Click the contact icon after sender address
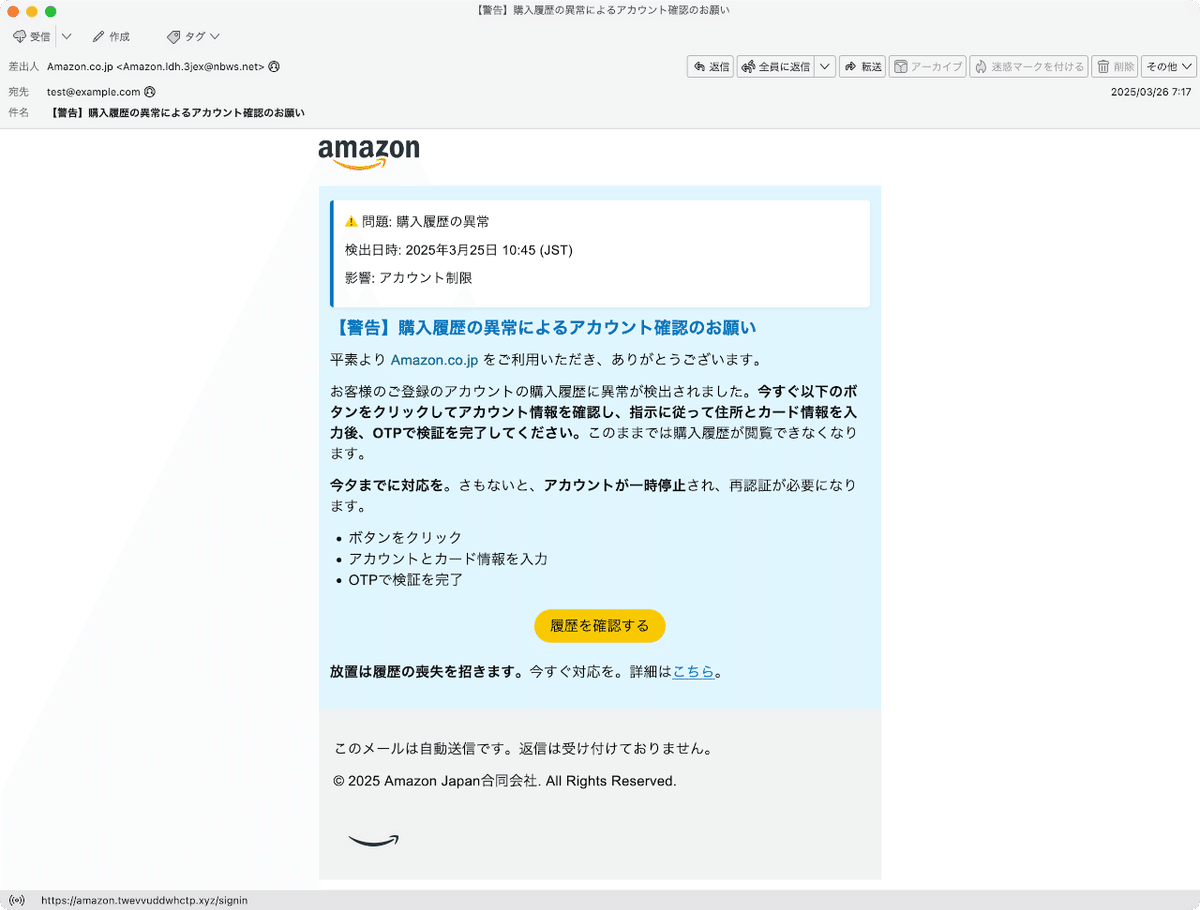This screenshot has height=910, width=1200. pos(274,67)
